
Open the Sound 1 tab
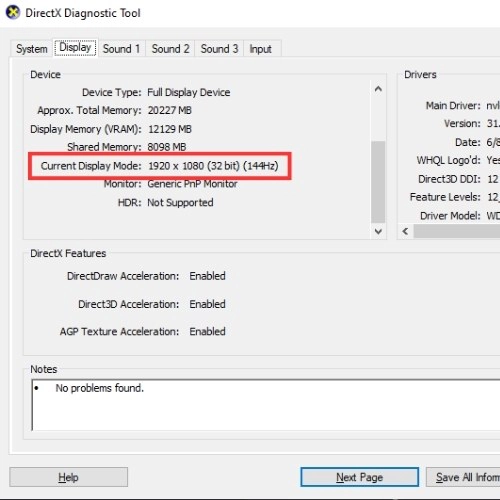pos(121,49)
